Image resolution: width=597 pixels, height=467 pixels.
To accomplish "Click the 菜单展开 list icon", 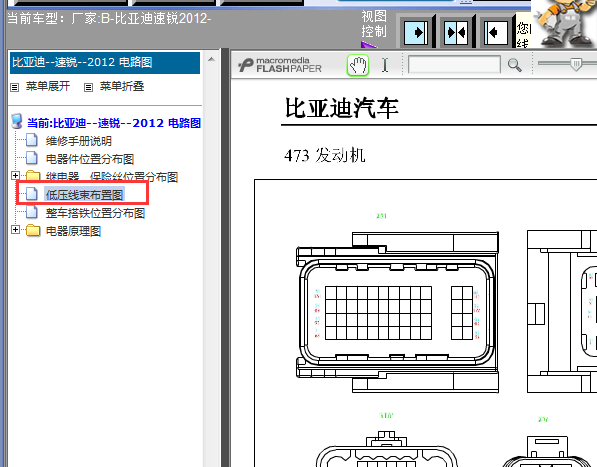I will tap(14, 88).
